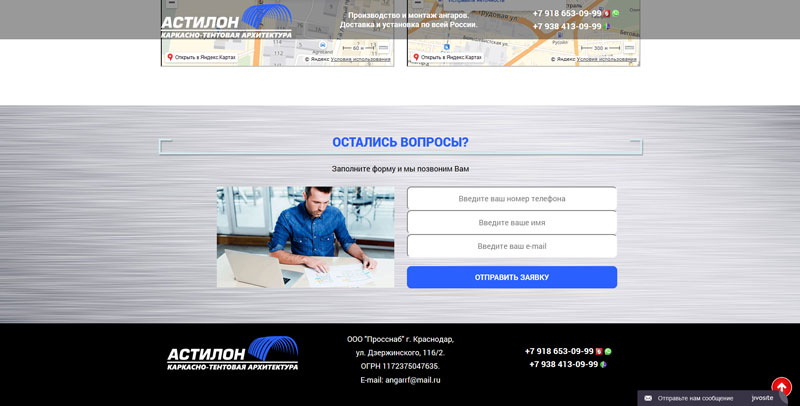Click the MegaFon icon beside footer +7 938 number
800x406 pixels.
pyautogui.click(x=603, y=364)
